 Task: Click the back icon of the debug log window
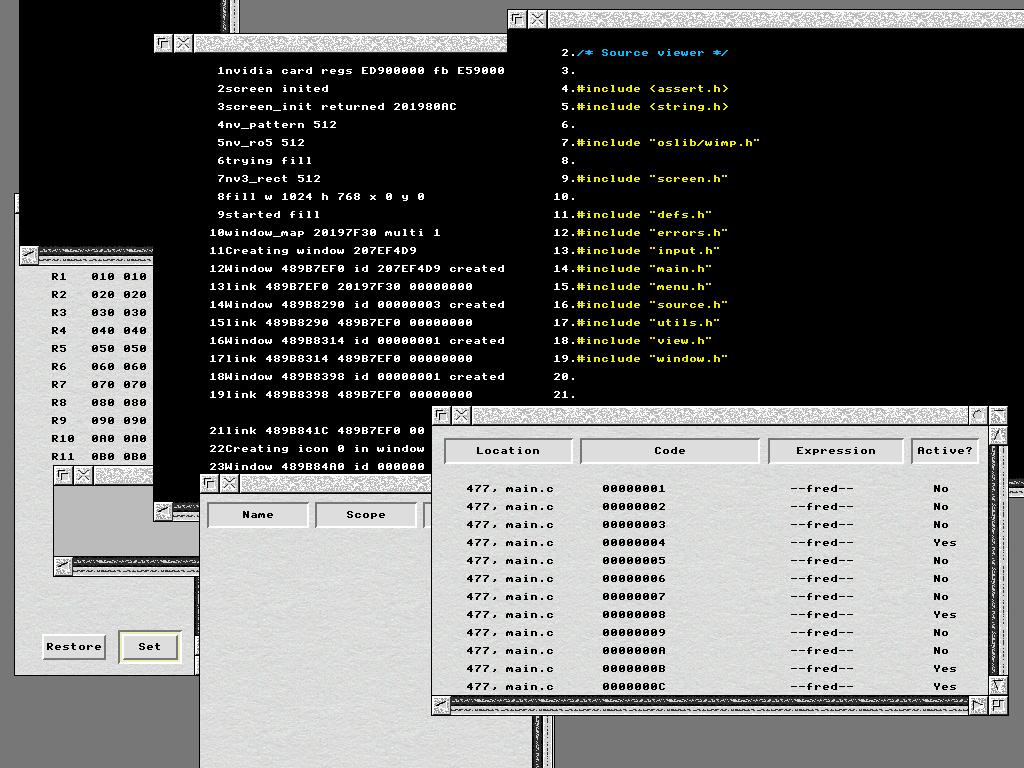pyautogui.click(x=163, y=43)
